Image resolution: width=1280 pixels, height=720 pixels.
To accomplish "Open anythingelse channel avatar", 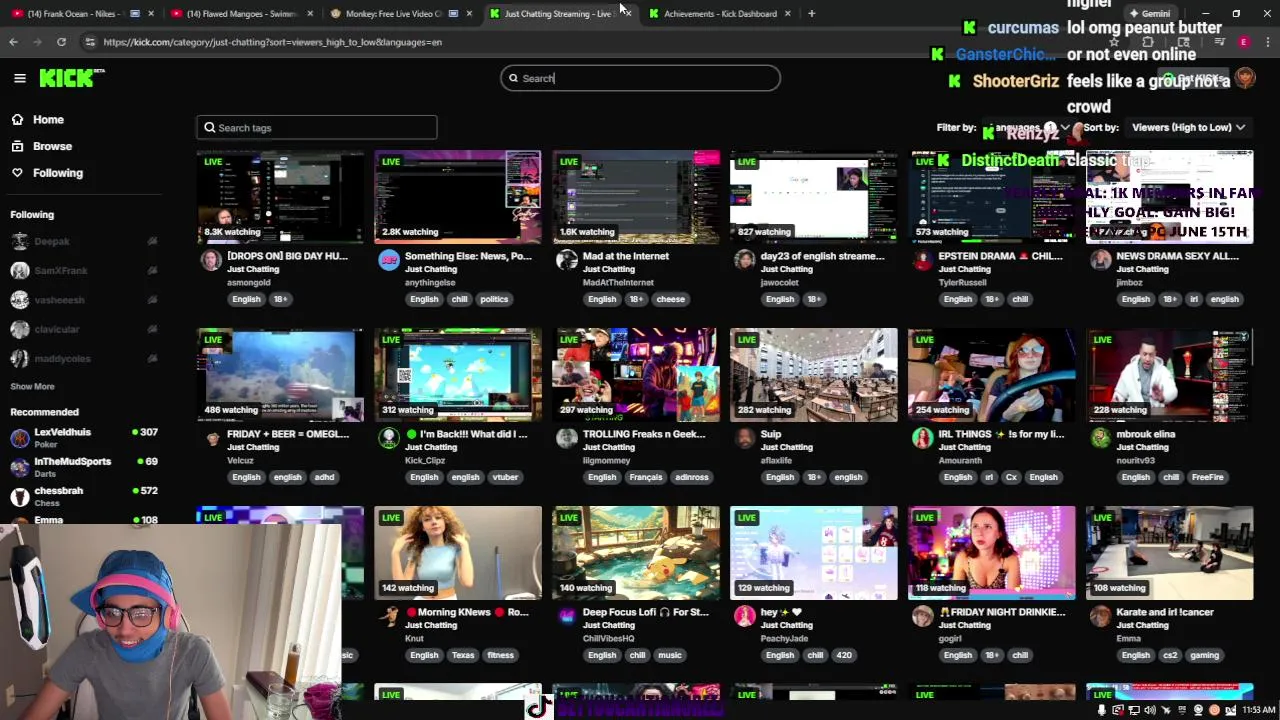I will click(389, 260).
